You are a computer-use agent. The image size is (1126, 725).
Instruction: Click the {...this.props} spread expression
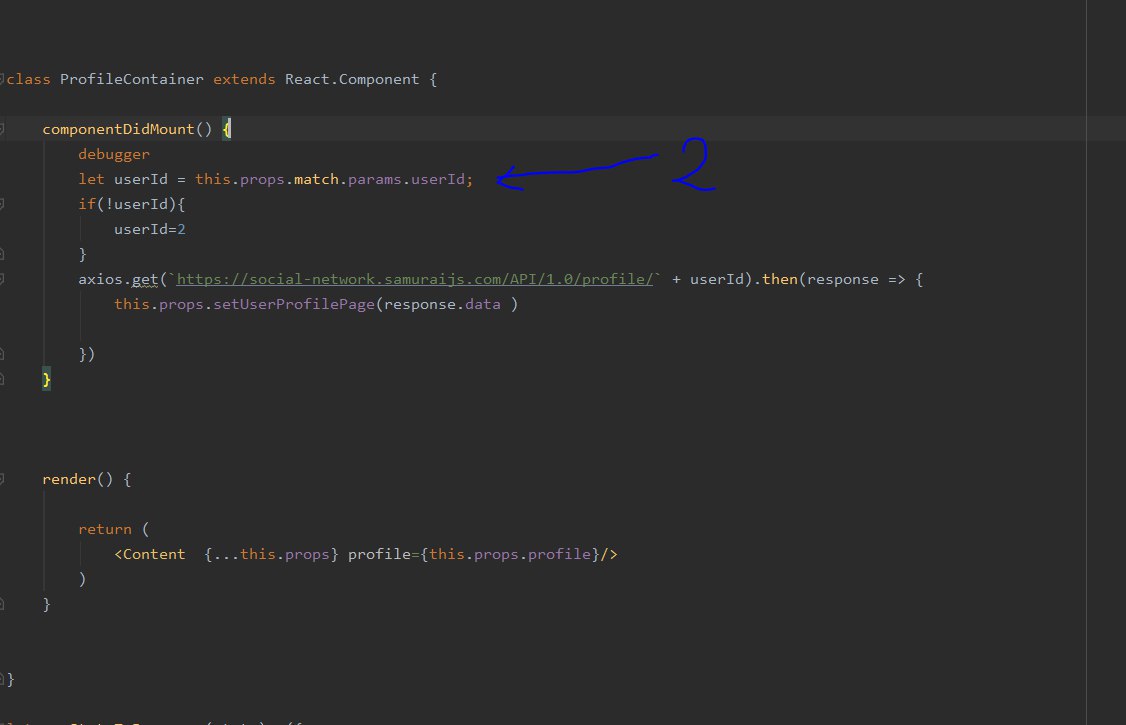(271, 554)
